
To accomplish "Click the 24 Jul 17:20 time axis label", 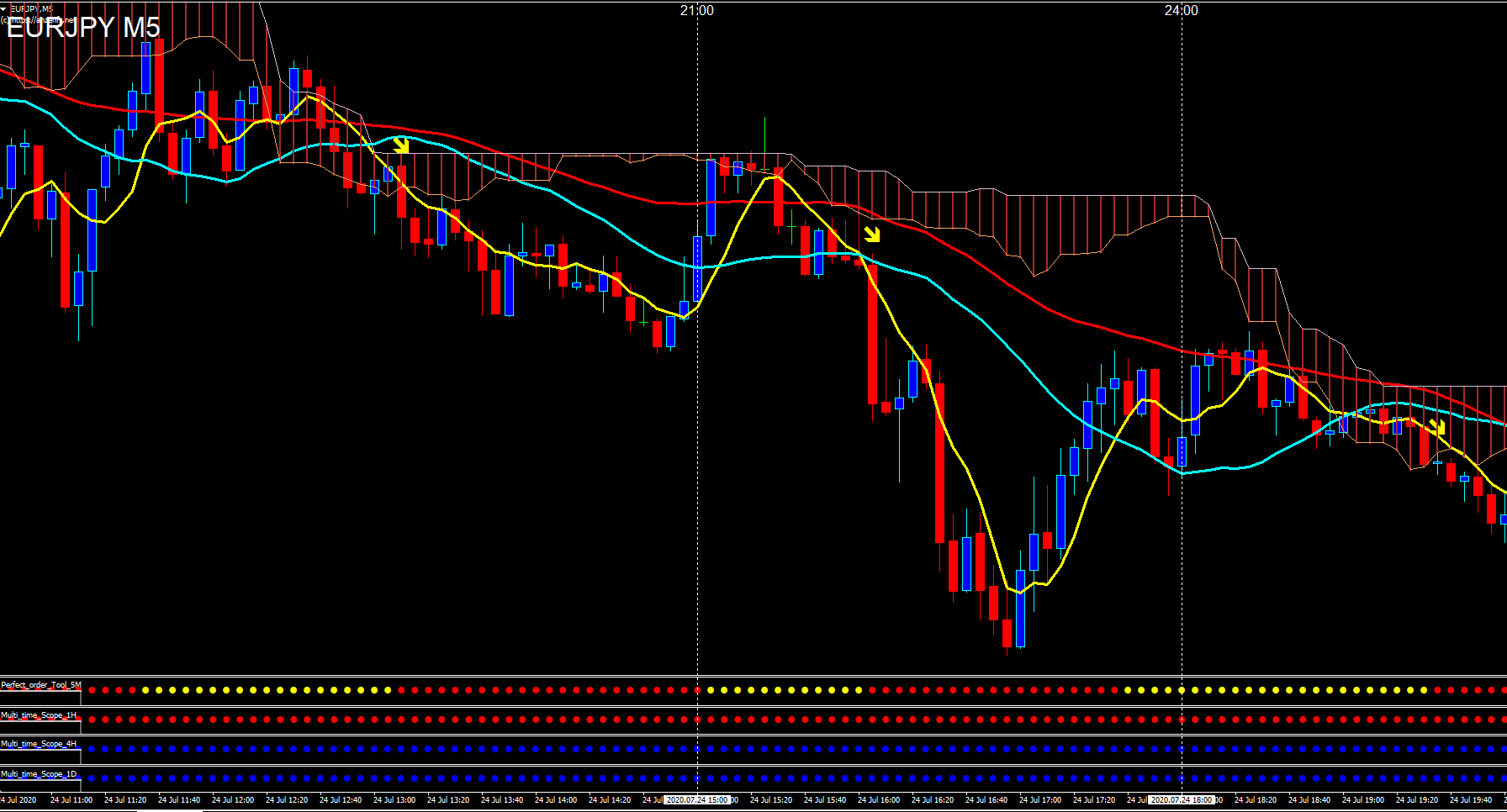I will 1094,800.
